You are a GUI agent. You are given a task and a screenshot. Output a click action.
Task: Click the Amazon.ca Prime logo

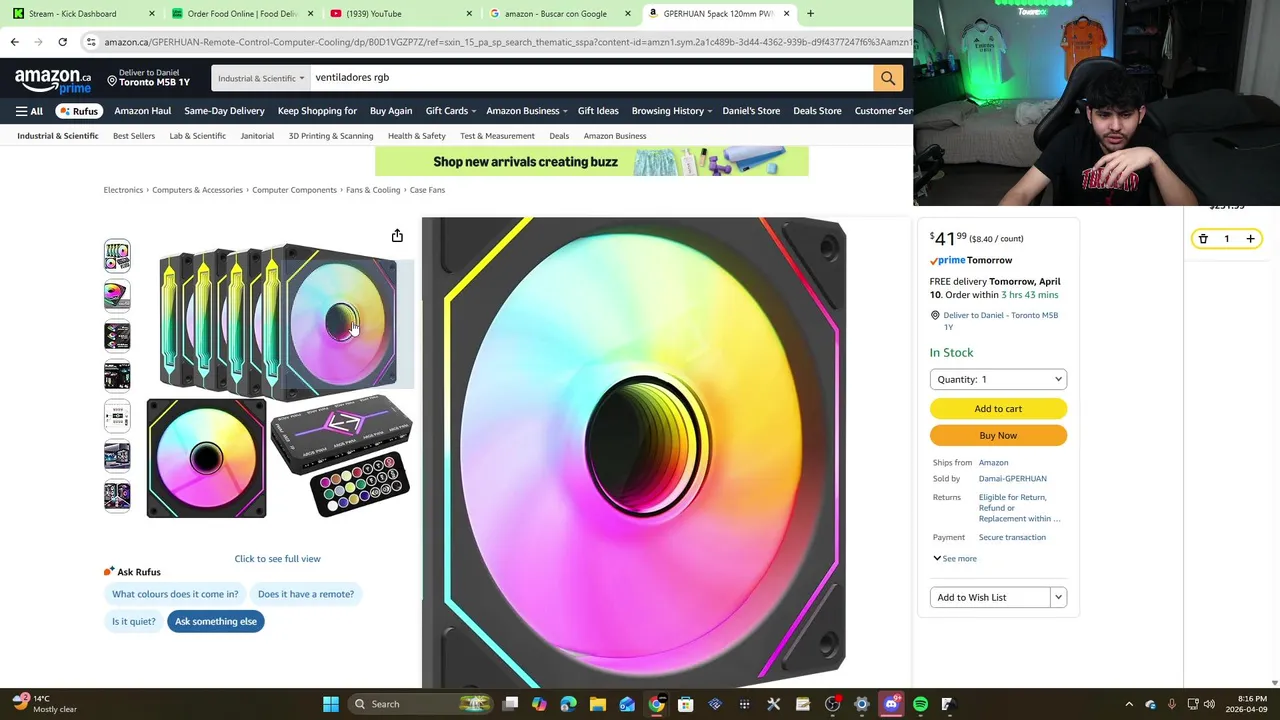tap(53, 80)
